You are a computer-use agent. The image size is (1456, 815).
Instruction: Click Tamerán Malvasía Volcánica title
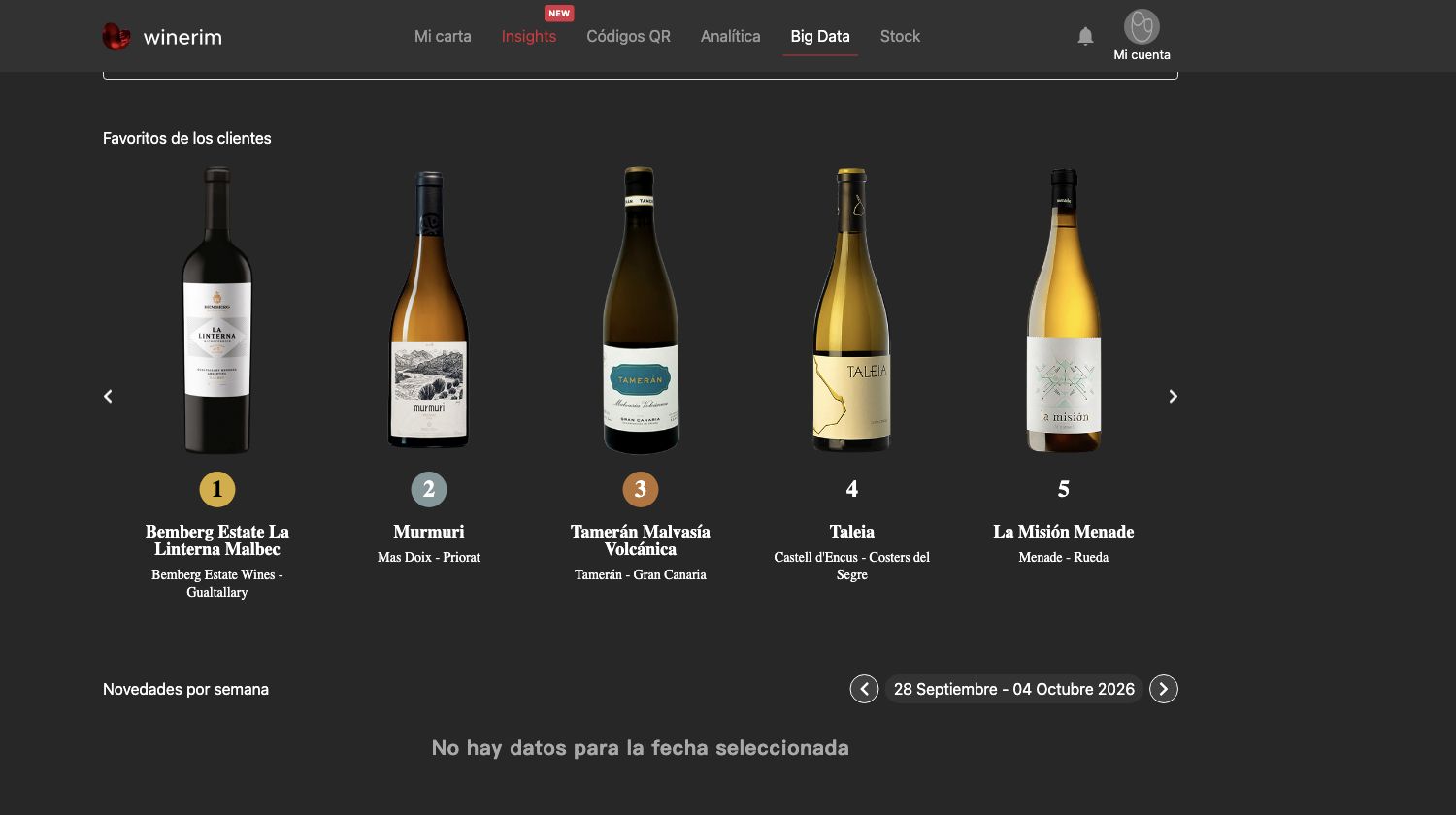[x=641, y=540]
